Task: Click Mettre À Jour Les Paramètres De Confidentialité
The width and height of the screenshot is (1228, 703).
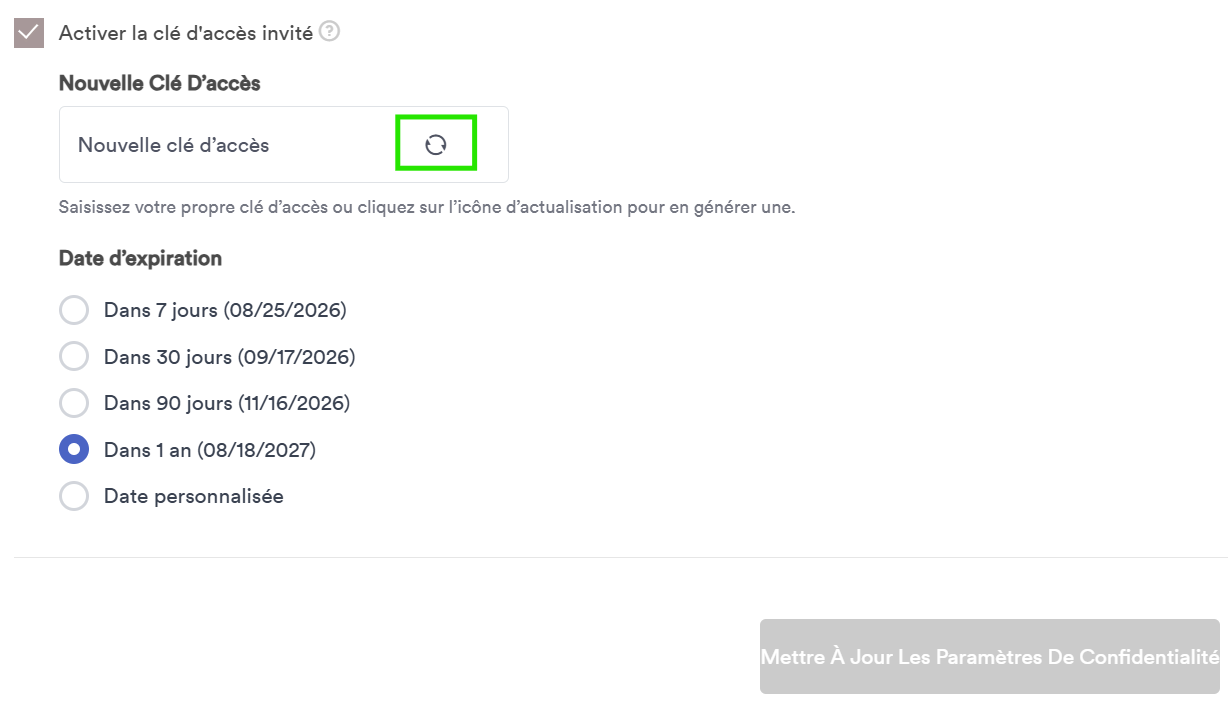Action: coord(990,657)
